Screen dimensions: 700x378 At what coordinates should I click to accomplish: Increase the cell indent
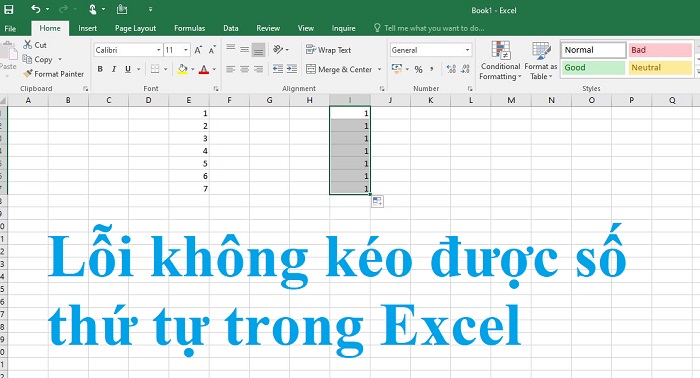click(x=292, y=69)
